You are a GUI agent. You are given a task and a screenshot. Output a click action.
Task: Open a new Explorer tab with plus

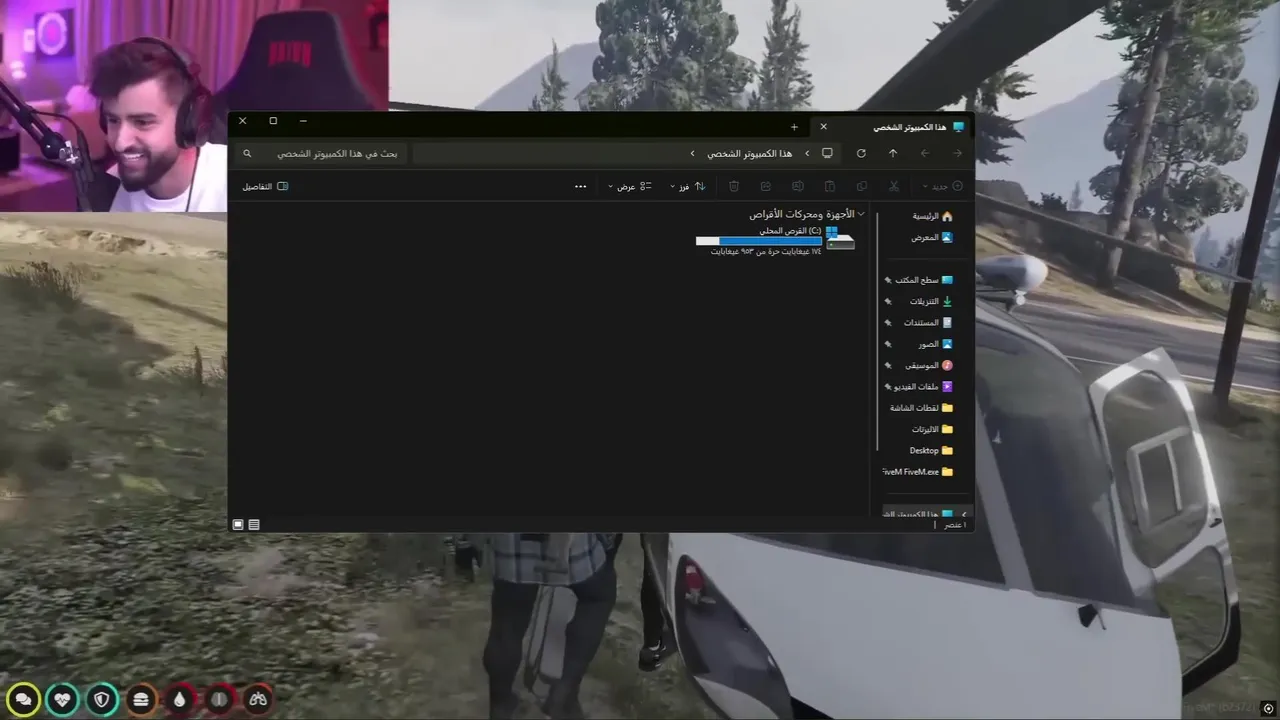[794, 127]
